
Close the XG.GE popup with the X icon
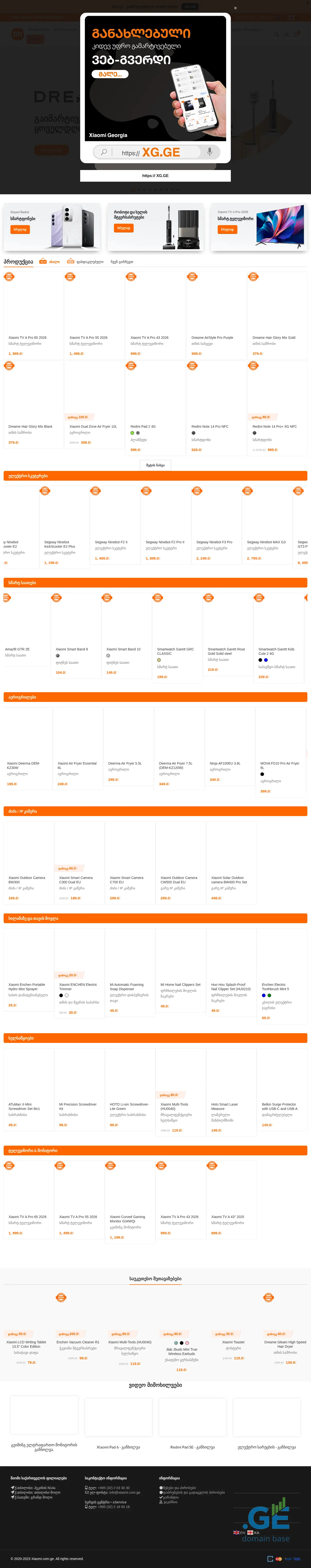point(235,8)
